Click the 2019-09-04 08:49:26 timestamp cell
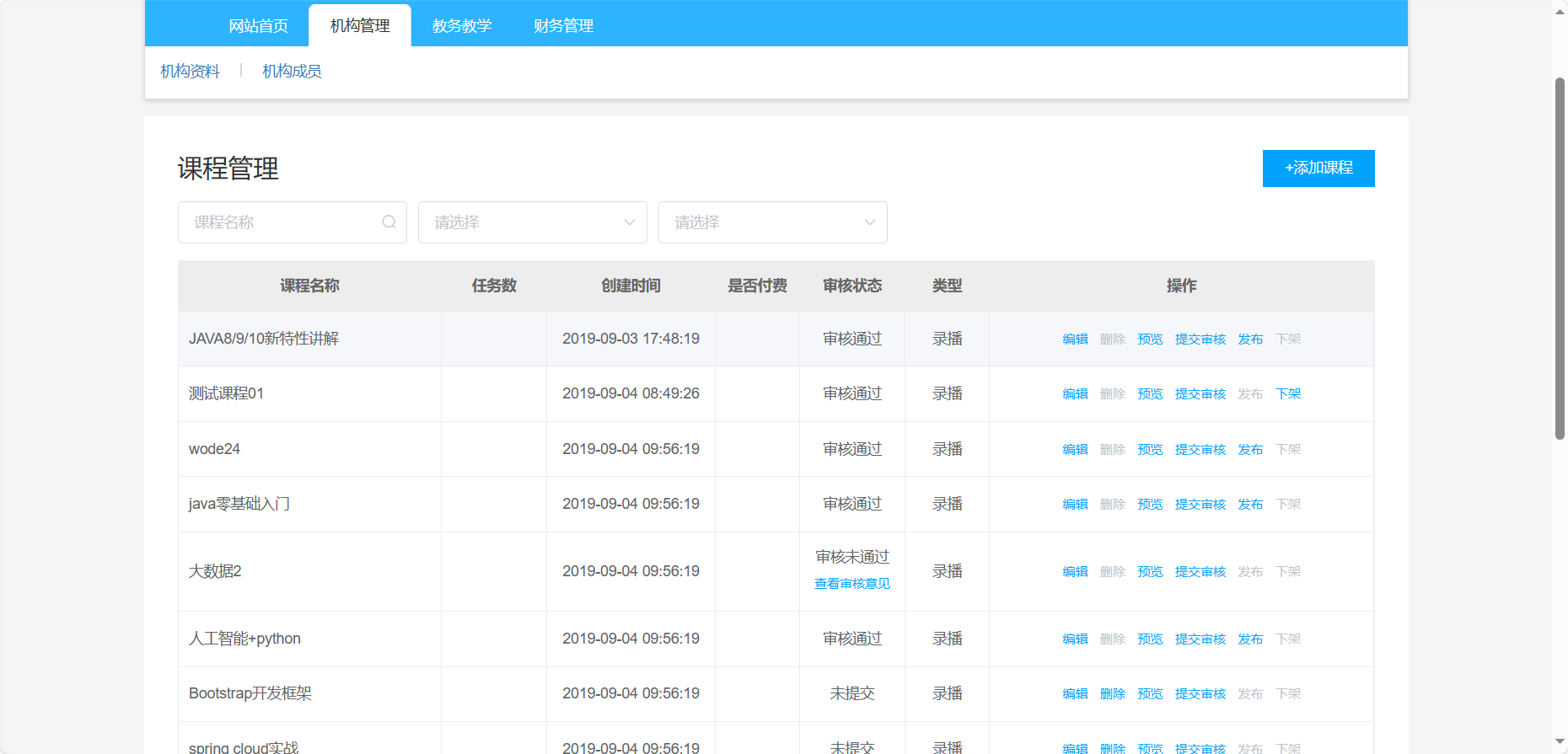The height and width of the screenshot is (754, 1568). click(631, 393)
